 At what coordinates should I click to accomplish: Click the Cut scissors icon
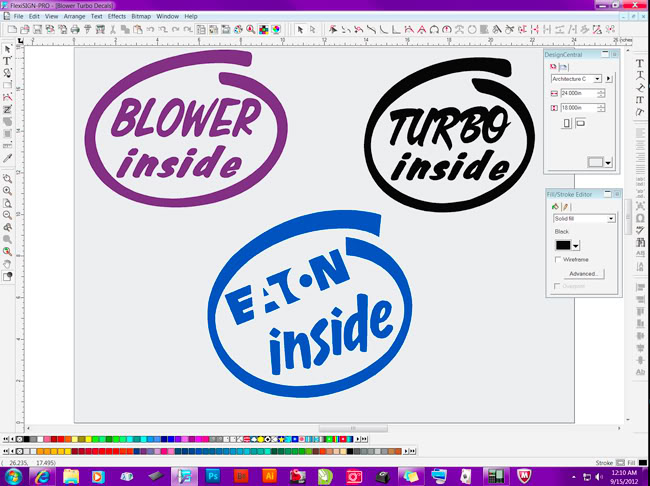pyautogui.click(x=114, y=29)
